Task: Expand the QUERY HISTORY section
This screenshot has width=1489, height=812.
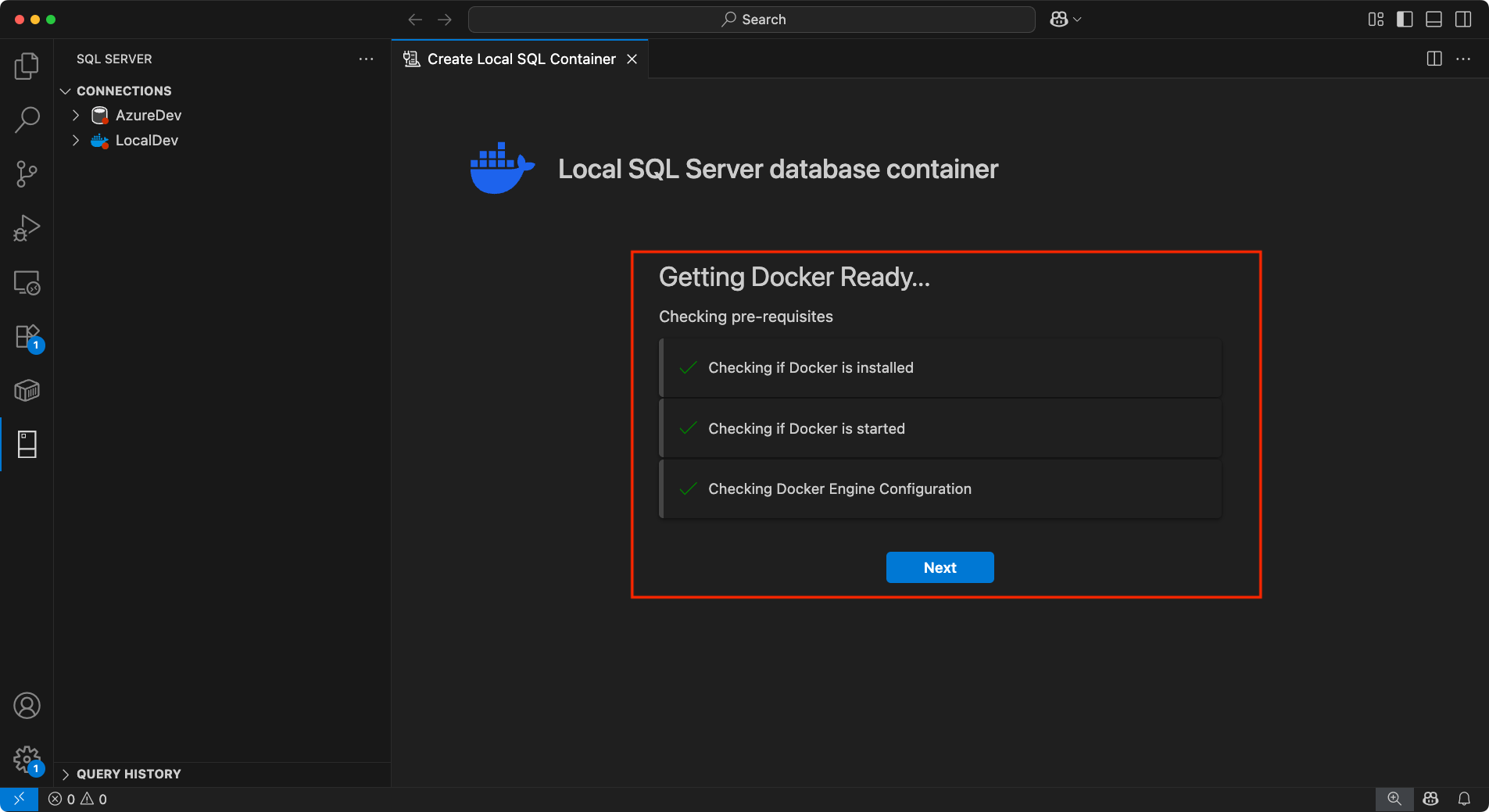Action: (x=66, y=774)
